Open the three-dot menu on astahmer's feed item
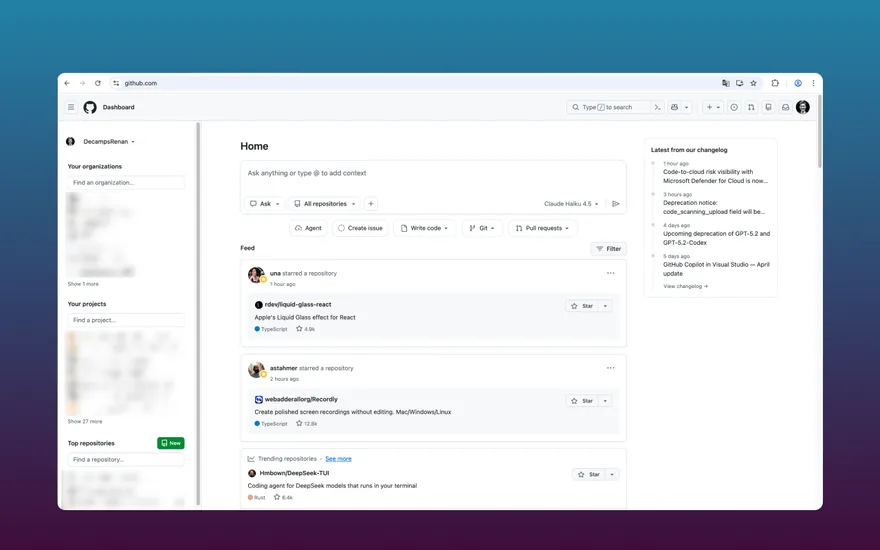 [x=611, y=368]
